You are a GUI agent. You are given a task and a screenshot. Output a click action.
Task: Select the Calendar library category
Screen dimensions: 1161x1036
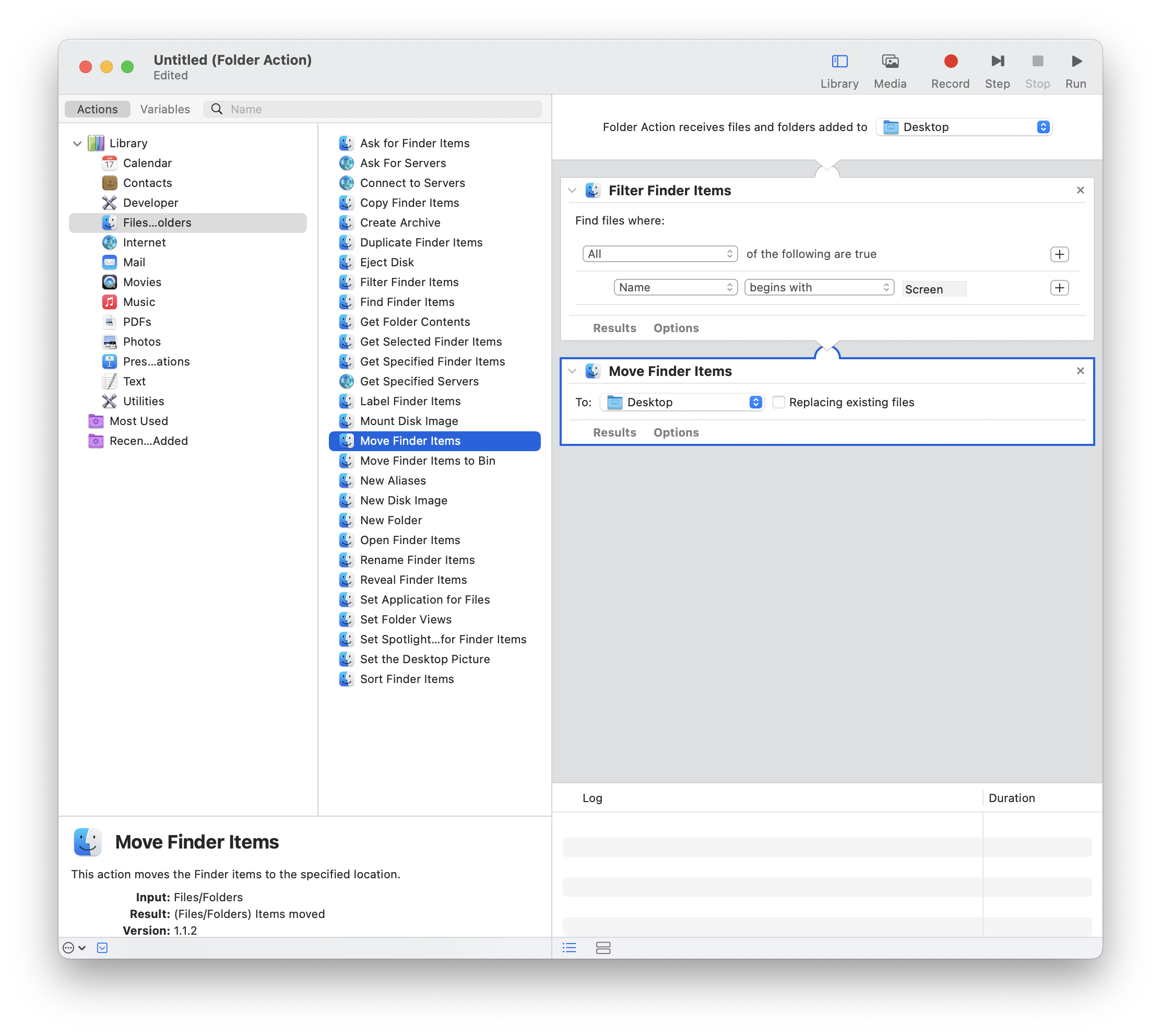pos(147,163)
